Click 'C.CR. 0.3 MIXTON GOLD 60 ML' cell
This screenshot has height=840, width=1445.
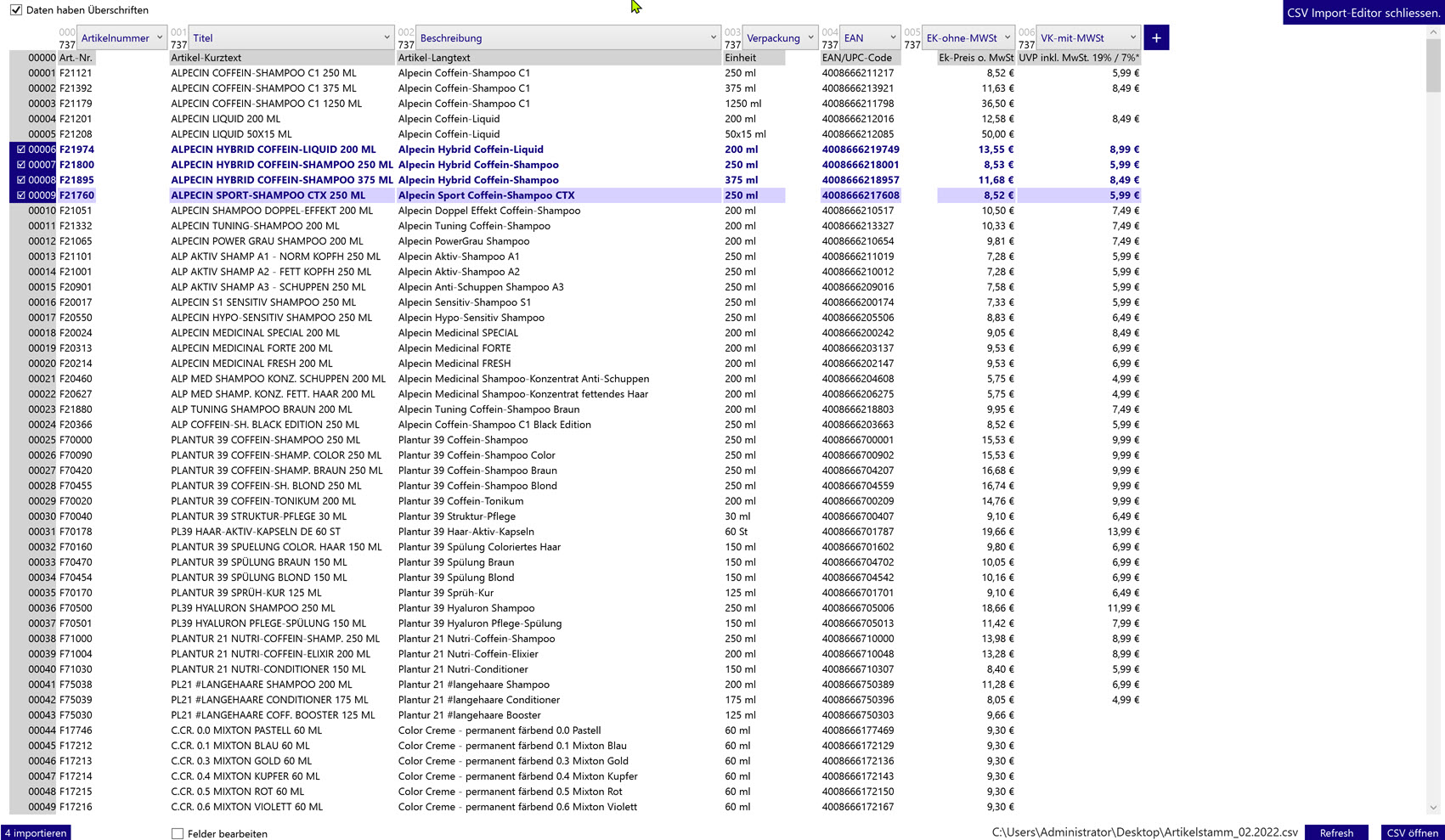241,761
